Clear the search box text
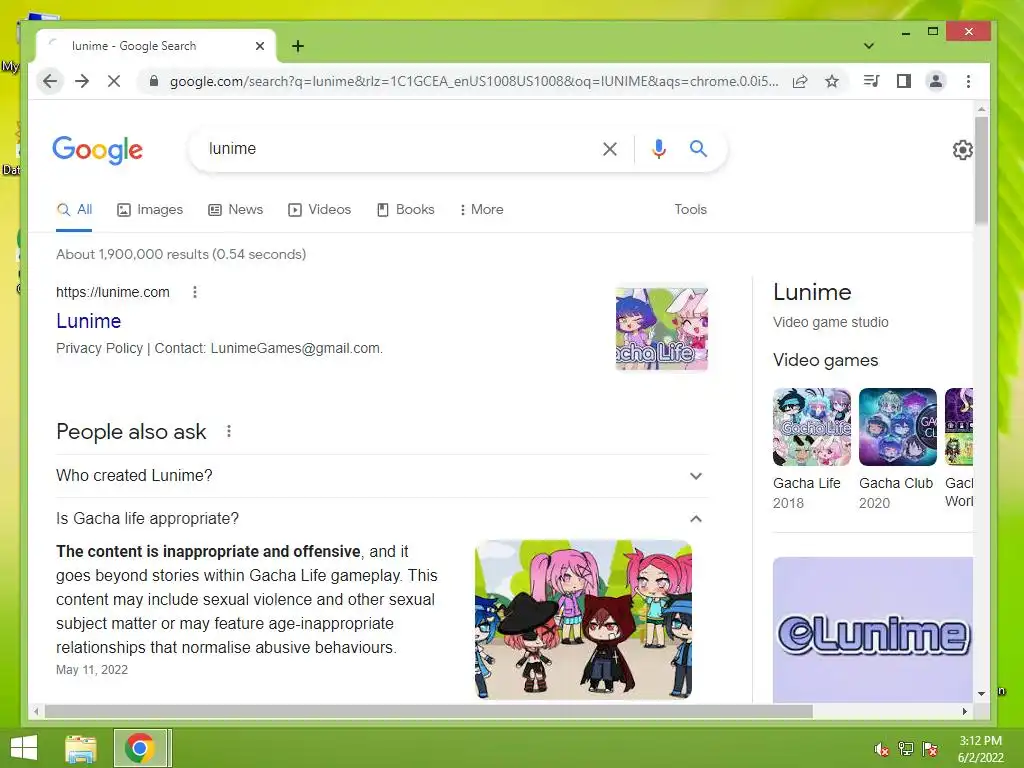The image size is (1024, 768). pyautogui.click(x=610, y=149)
